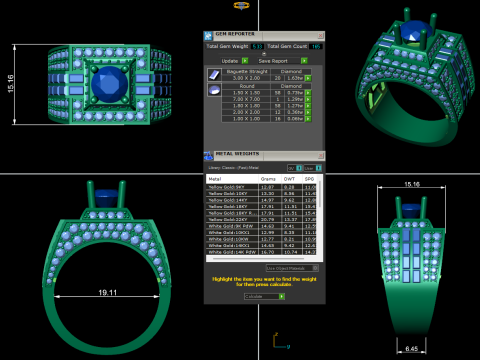Select the Baguette Straight gem shape icon
The height and width of the screenshot is (360, 480).
[214, 75]
